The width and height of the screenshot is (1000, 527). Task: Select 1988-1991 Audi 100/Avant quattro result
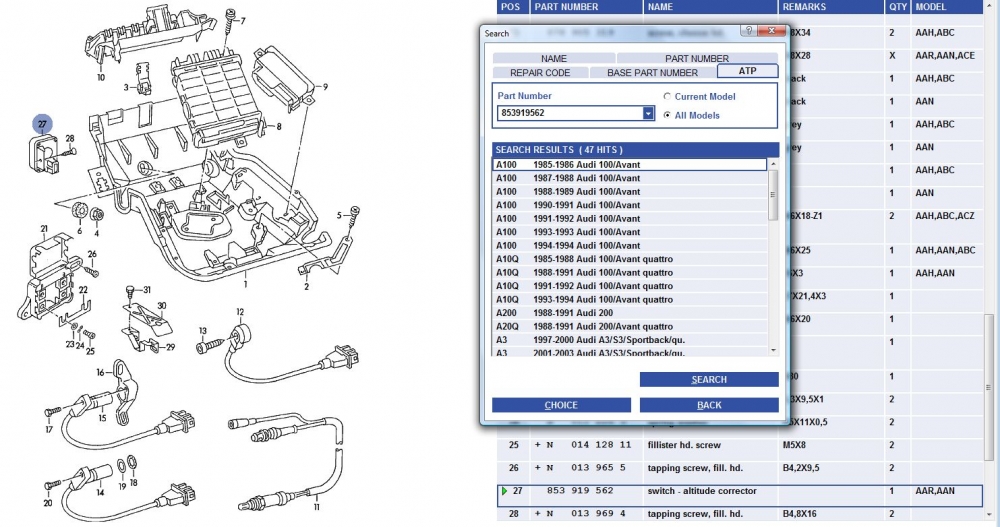coord(630,272)
